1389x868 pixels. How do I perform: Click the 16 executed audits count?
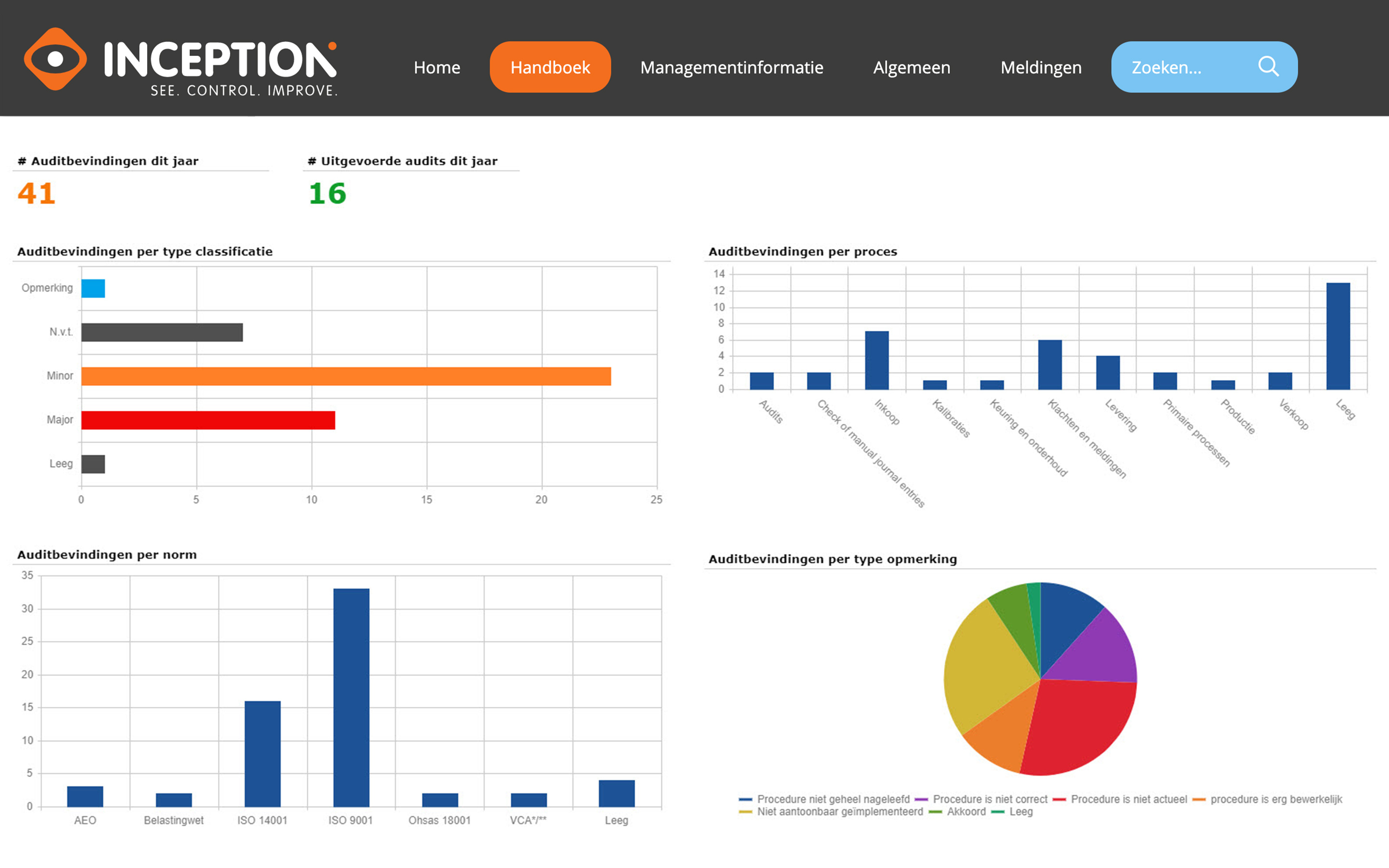pos(327,193)
